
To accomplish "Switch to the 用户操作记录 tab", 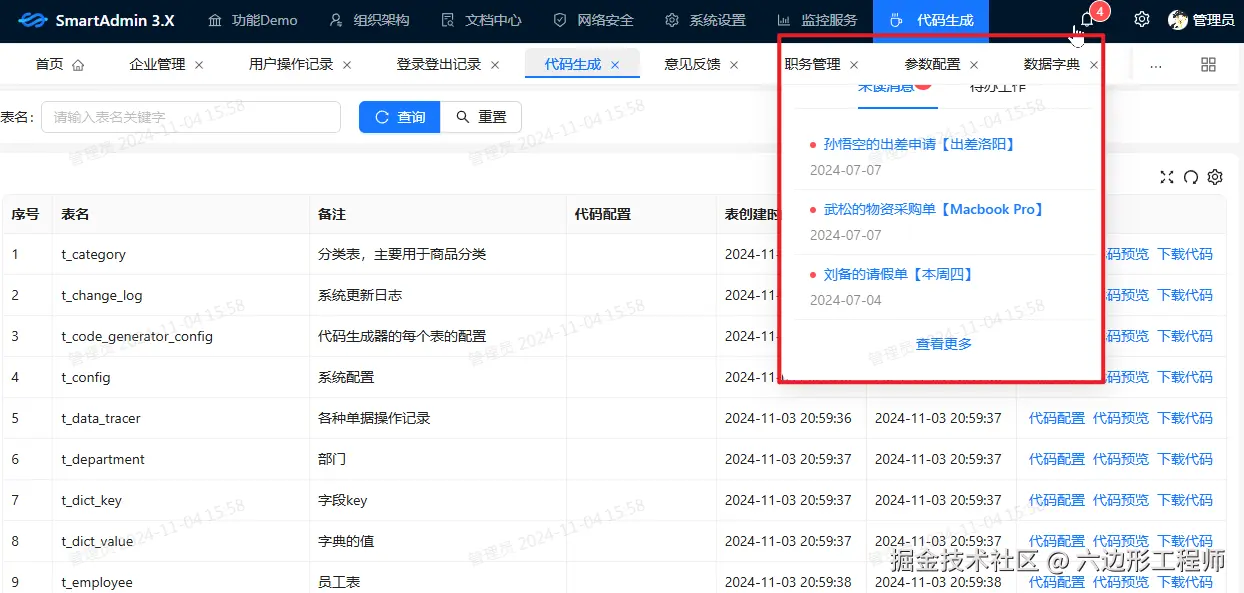I will coord(291,65).
